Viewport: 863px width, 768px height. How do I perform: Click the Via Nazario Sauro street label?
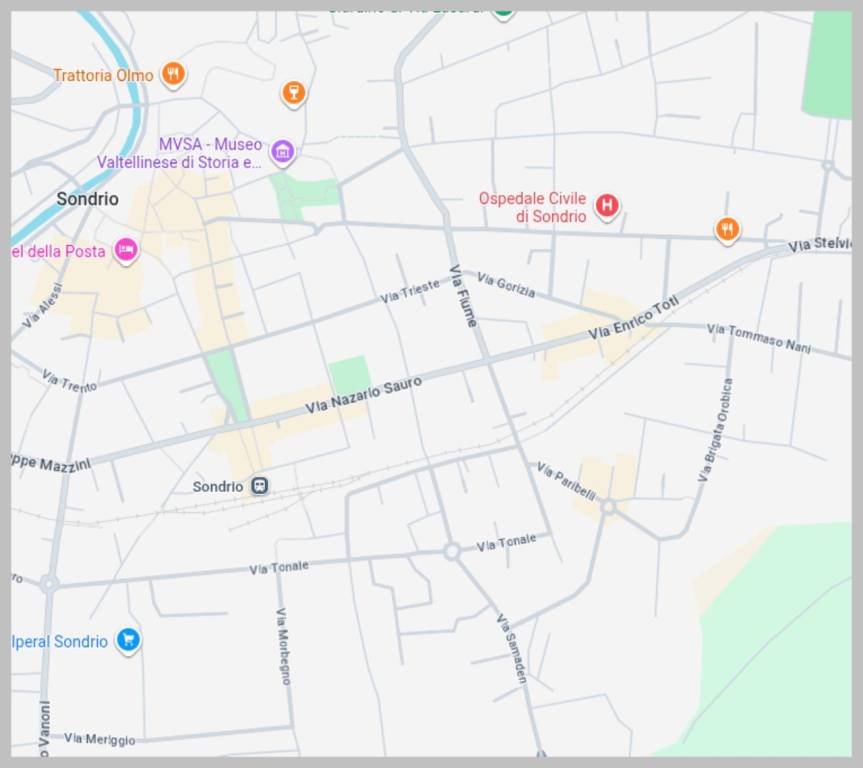tap(364, 395)
